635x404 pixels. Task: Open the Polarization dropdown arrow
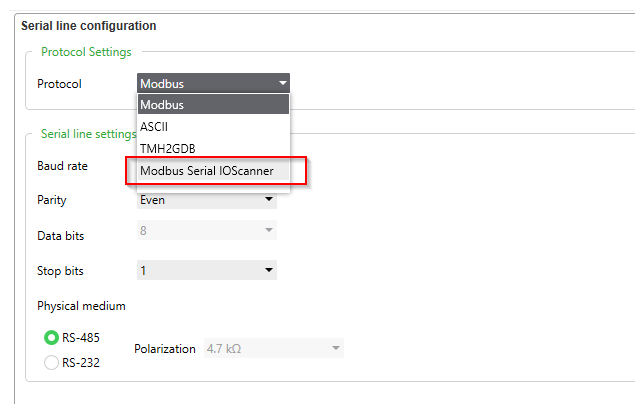pos(335,348)
